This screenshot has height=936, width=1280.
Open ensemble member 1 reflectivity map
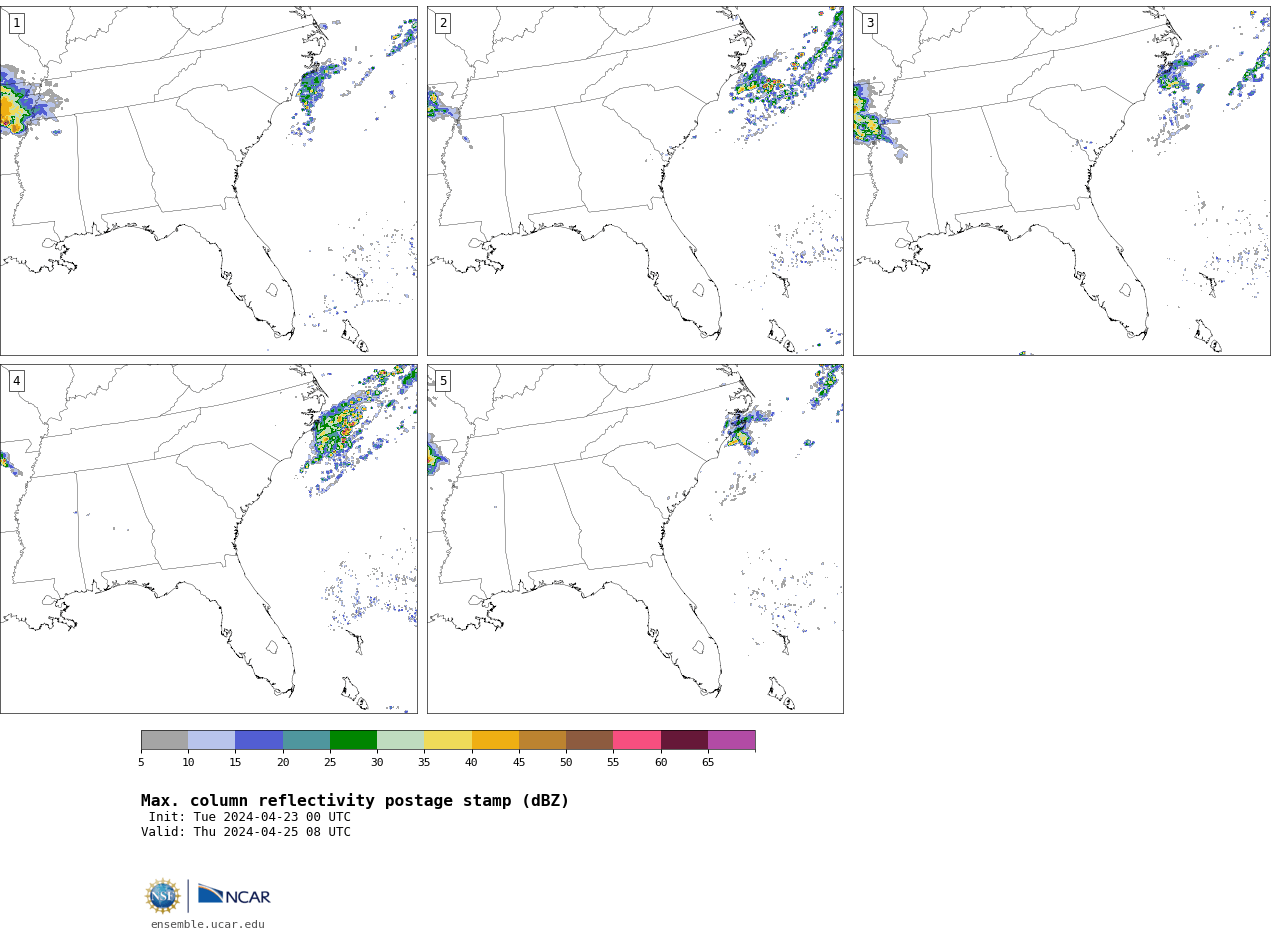208,181
